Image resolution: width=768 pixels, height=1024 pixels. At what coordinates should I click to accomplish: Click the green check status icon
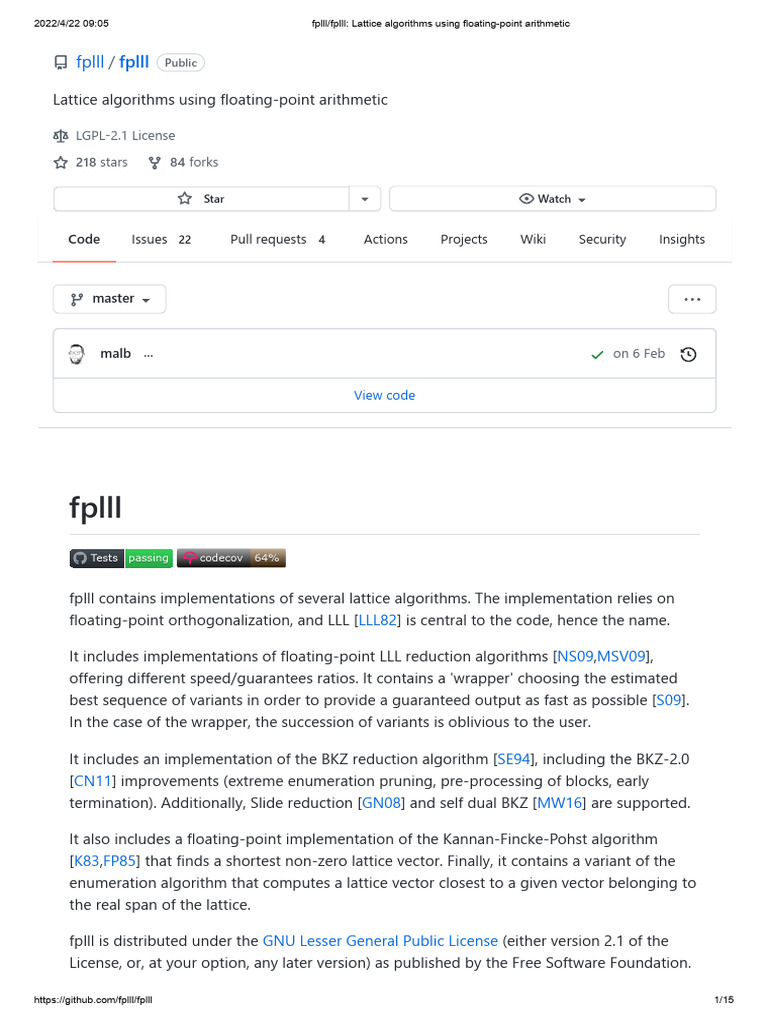(597, 355)
